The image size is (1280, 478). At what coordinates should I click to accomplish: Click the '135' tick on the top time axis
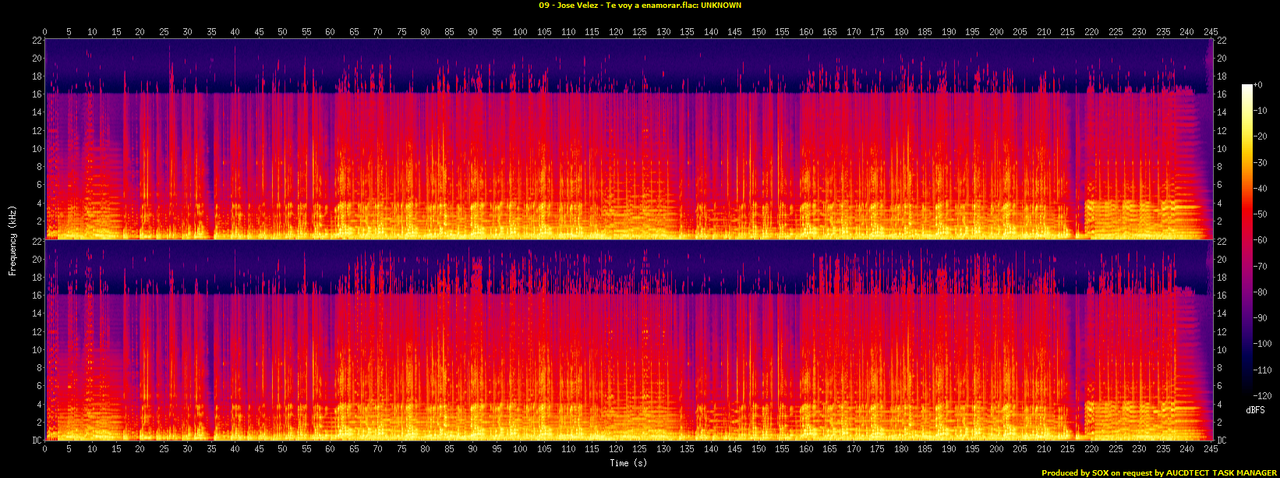coord(688,31)
